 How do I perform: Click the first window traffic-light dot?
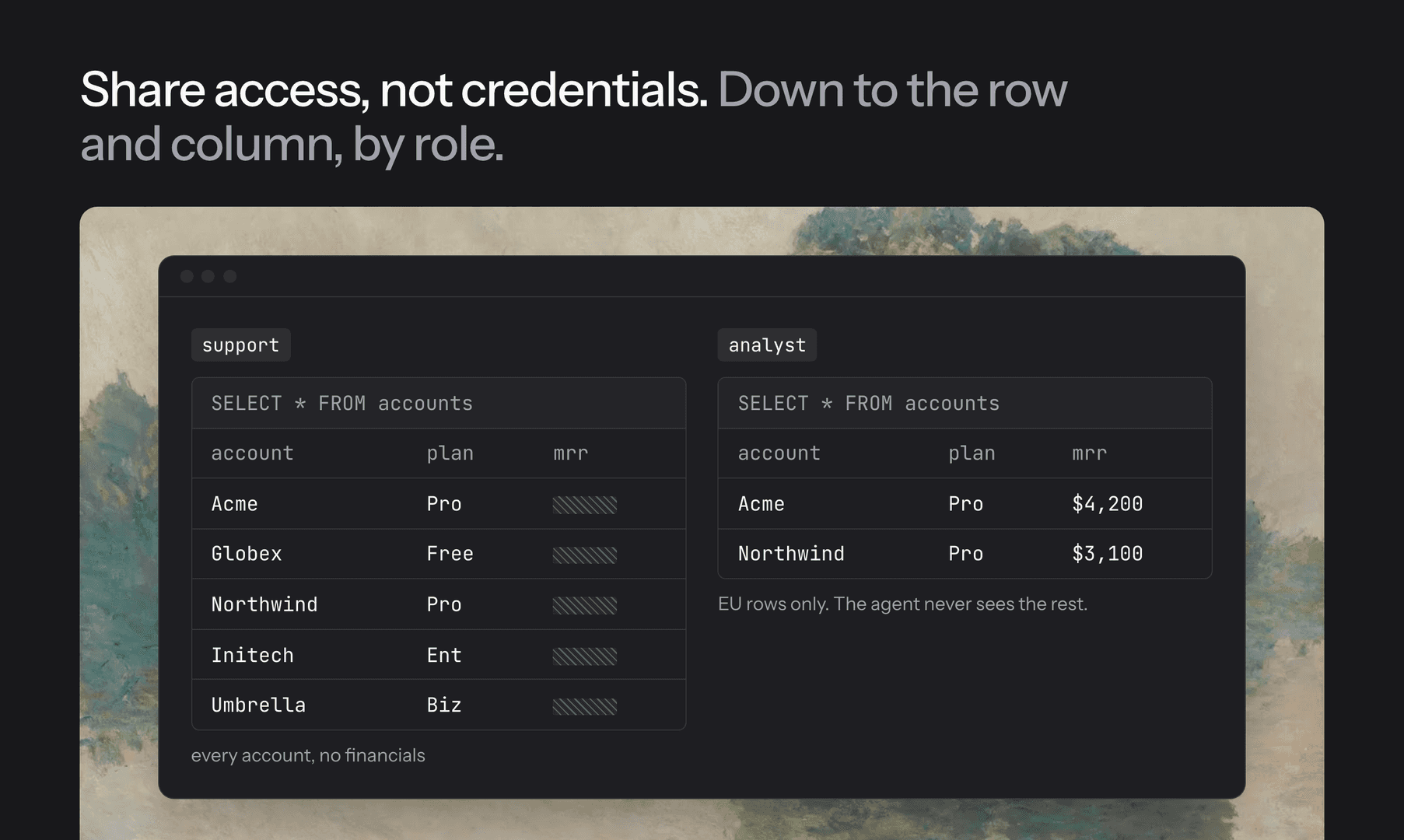click(x=187, y=276)
